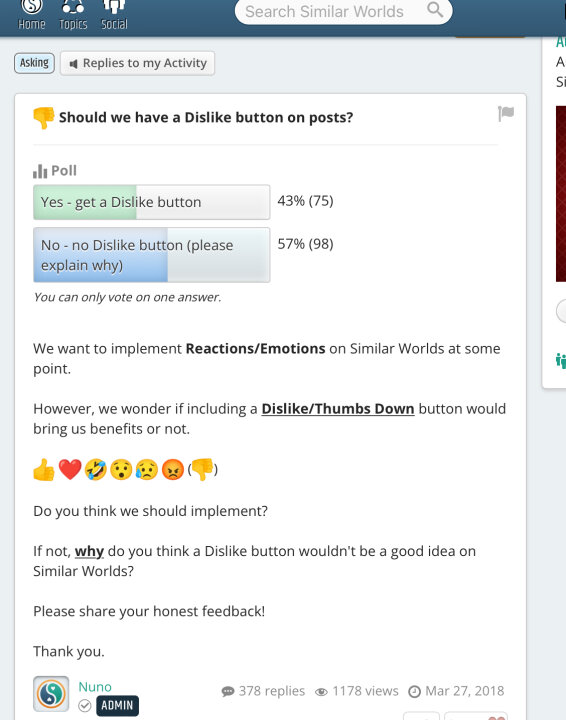Click the thumbs down icon beside post title
This screenshot has height=720, width=566.
click(x=44, y=118)
